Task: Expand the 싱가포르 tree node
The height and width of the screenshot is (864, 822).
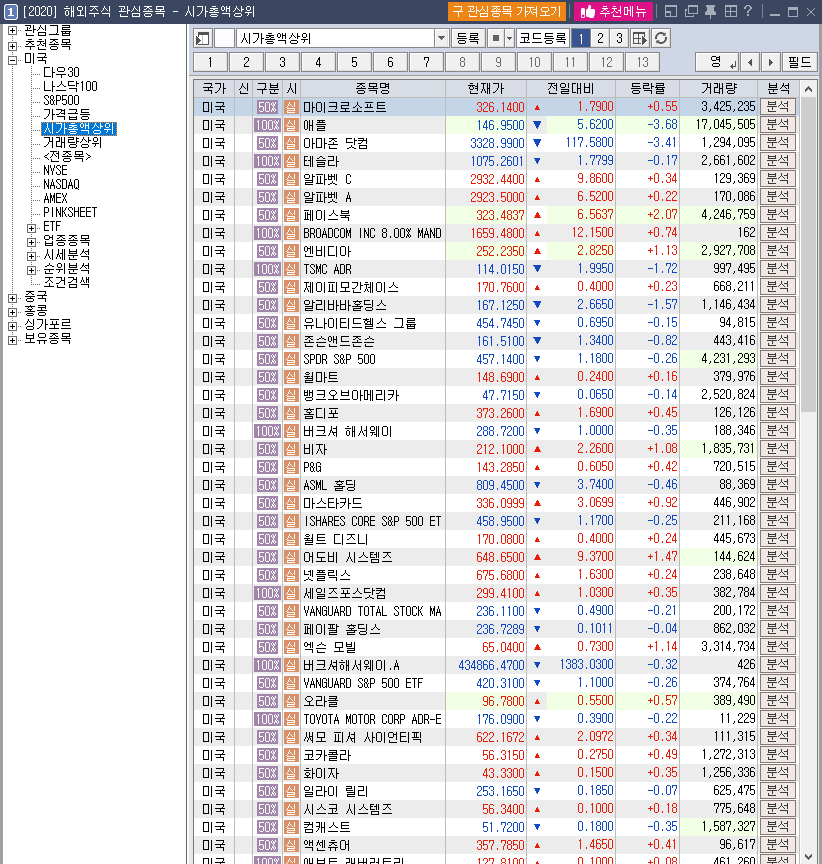Action: 12,325
